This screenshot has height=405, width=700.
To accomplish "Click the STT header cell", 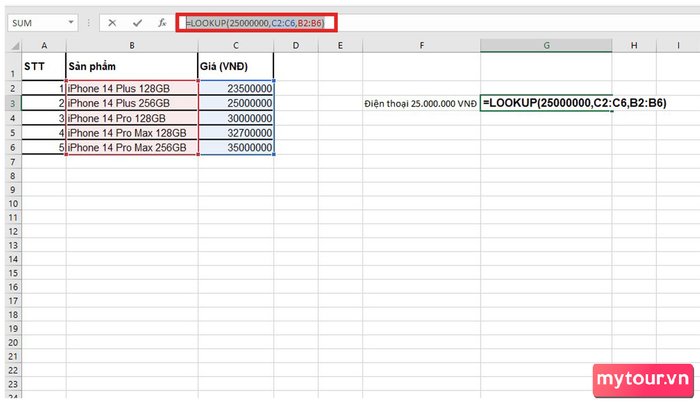I will click(44, 67).
